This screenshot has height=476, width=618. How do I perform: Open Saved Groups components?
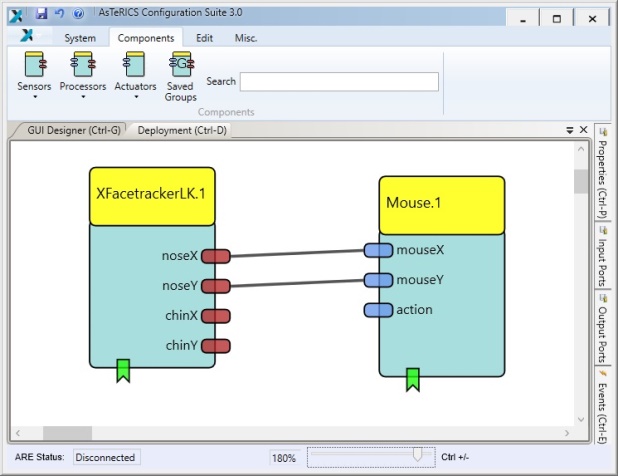180,76
